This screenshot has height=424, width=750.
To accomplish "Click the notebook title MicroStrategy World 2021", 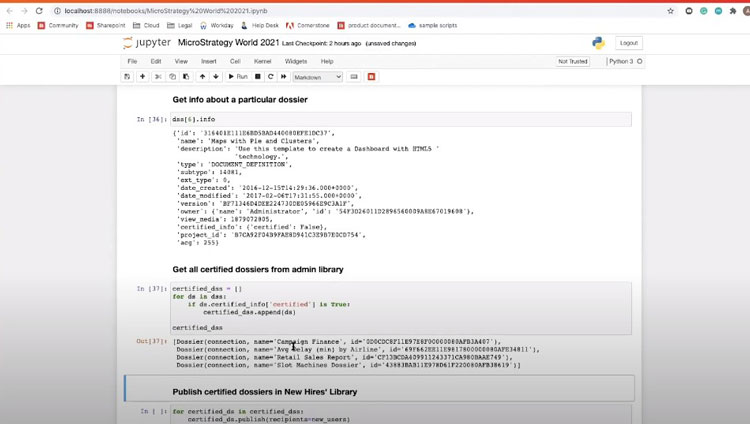I will point(228,43).
